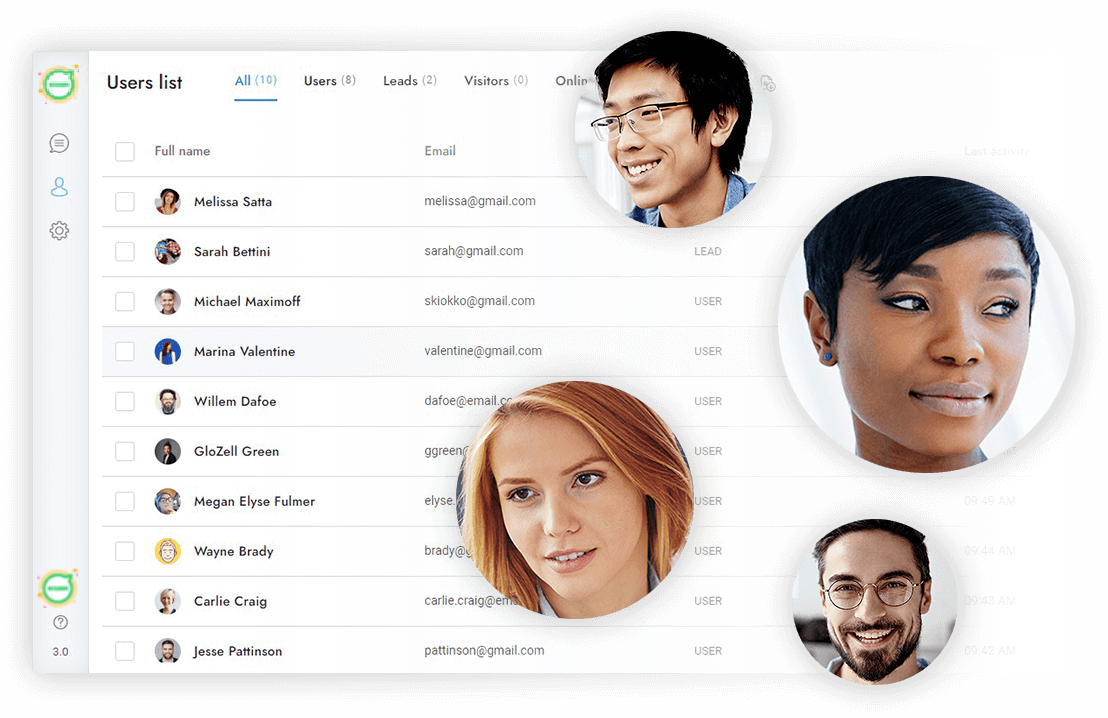Check the select-all checkbox in header row
The height and width of the screenshot is (718, 1108).
pos(124,151)
